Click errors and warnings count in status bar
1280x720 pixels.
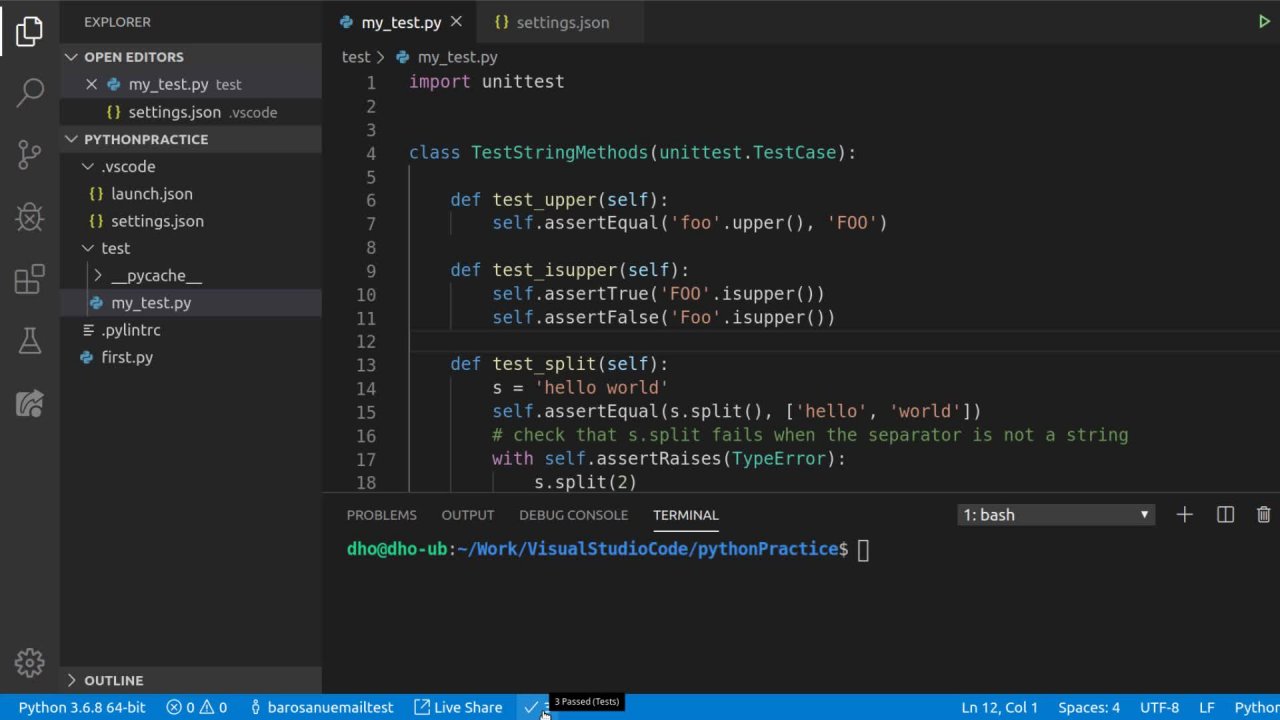pyautogui.click(x=197, y=707)
